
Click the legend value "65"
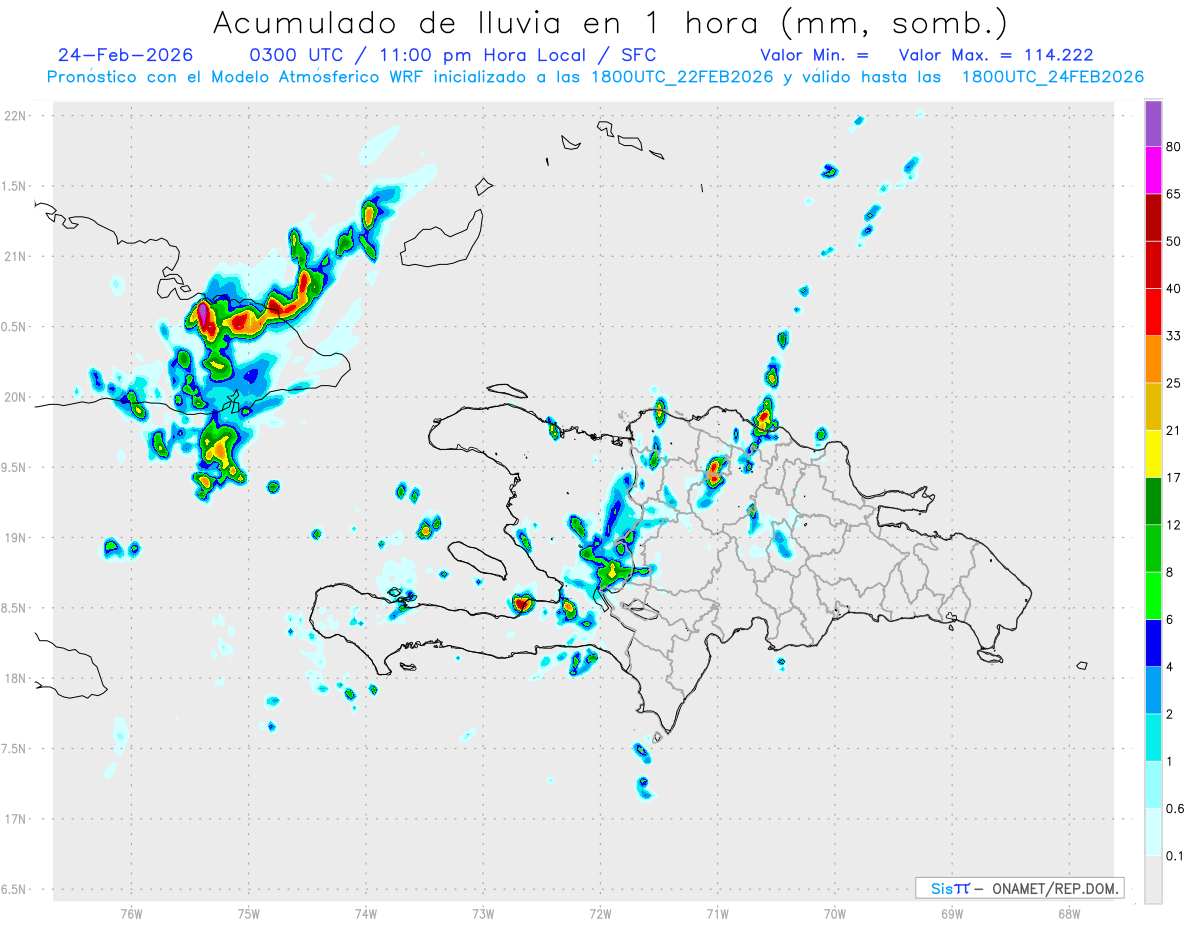(1174, 194)
